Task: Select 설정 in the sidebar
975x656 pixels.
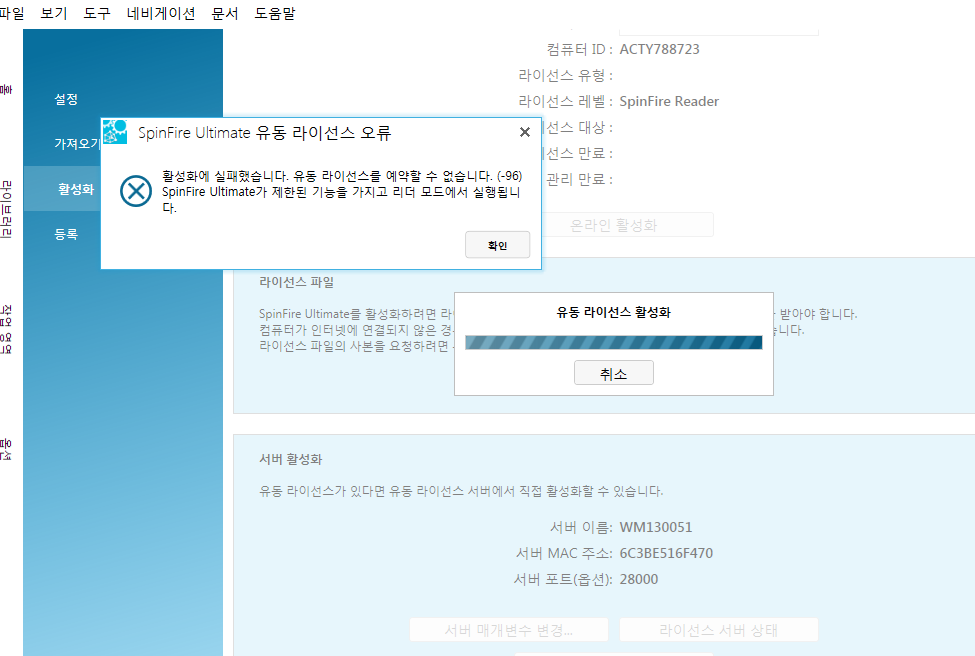Action: [66, 99]
